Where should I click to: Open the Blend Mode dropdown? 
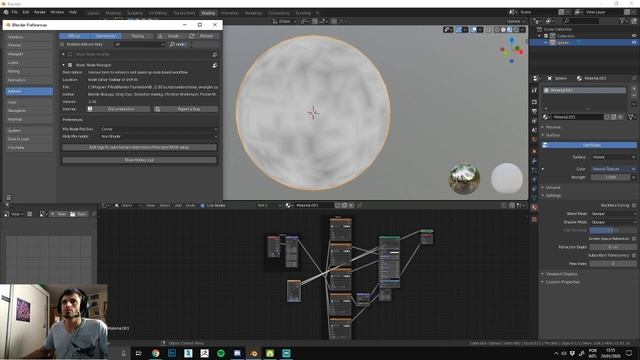click(x=613, y=214)
